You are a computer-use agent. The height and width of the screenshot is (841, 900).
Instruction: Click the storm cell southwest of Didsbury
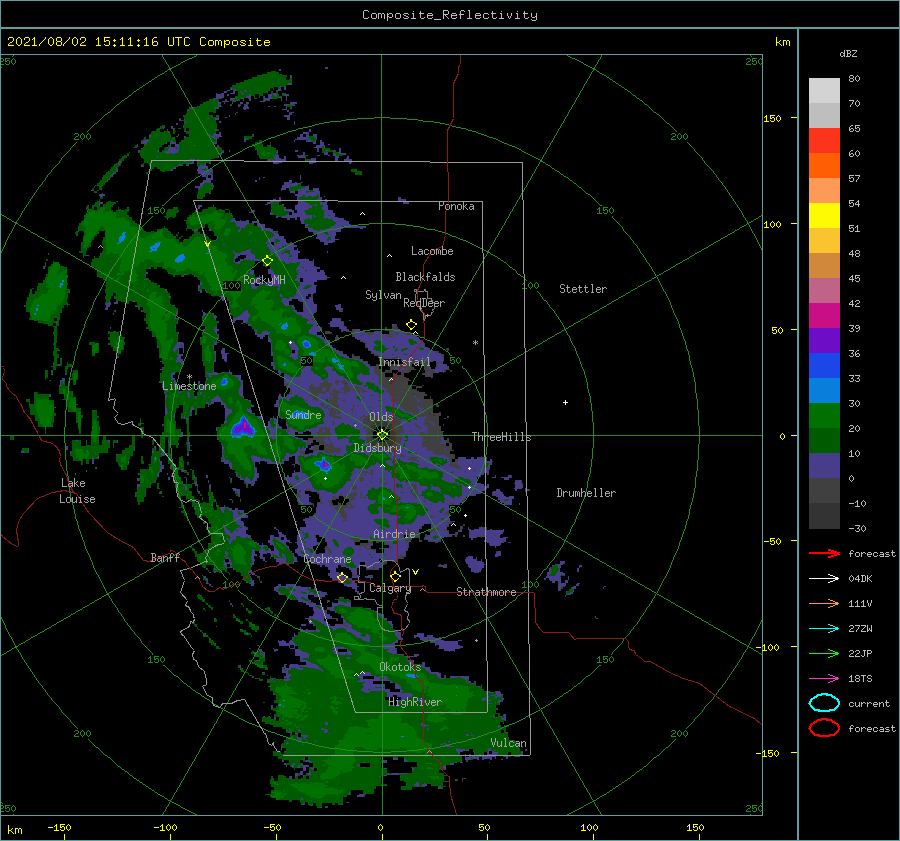(323, 464)
